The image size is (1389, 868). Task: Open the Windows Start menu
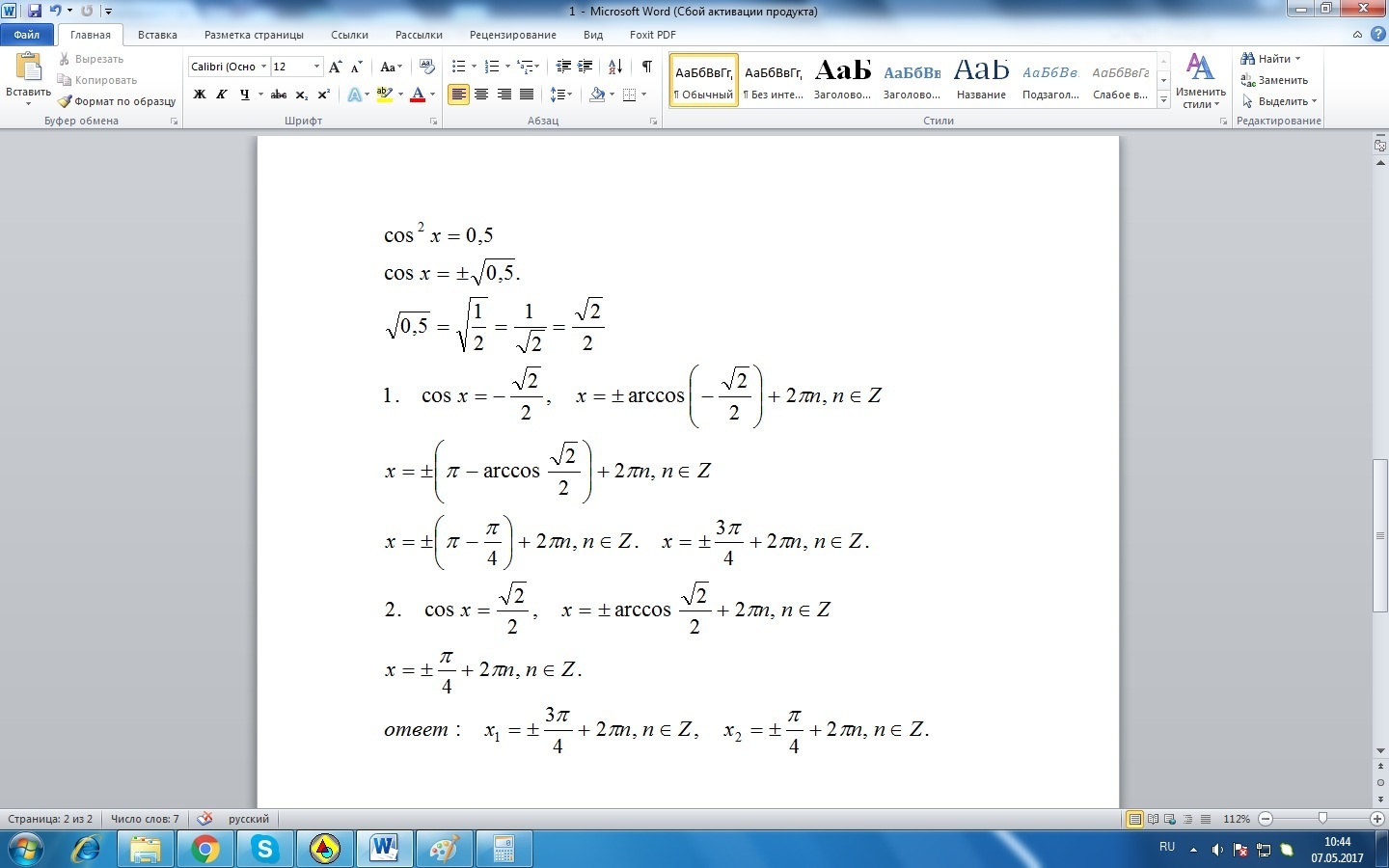coord(26,850)
